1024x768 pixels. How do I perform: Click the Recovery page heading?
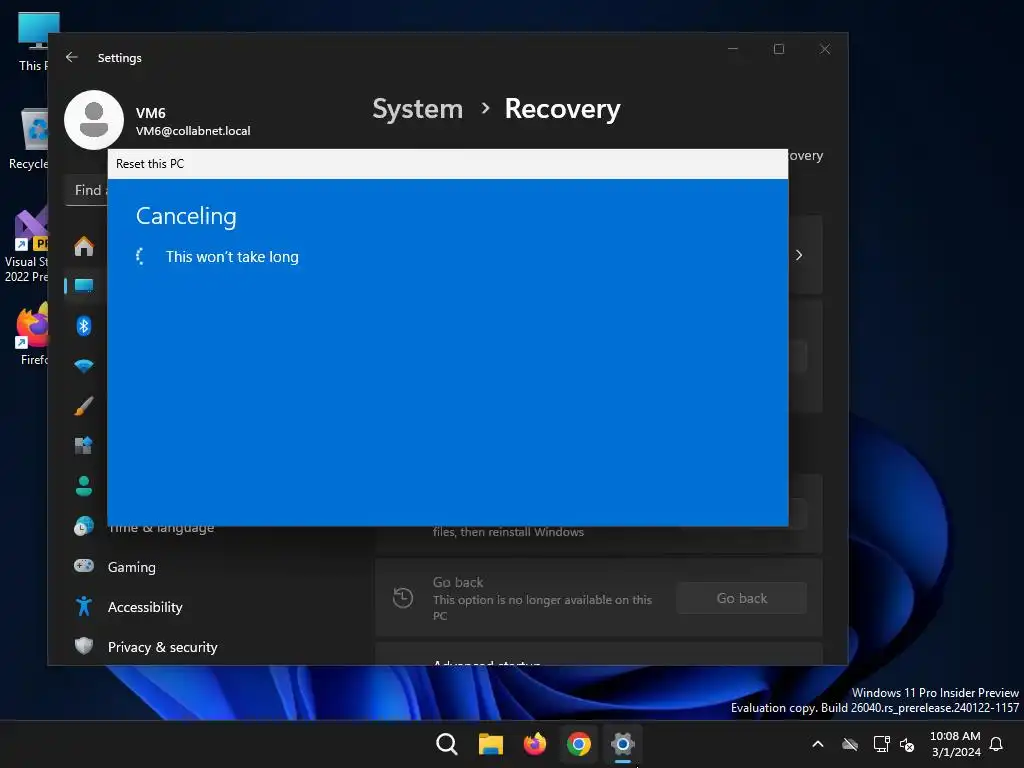pyautogui.click(x=562, y=109)
